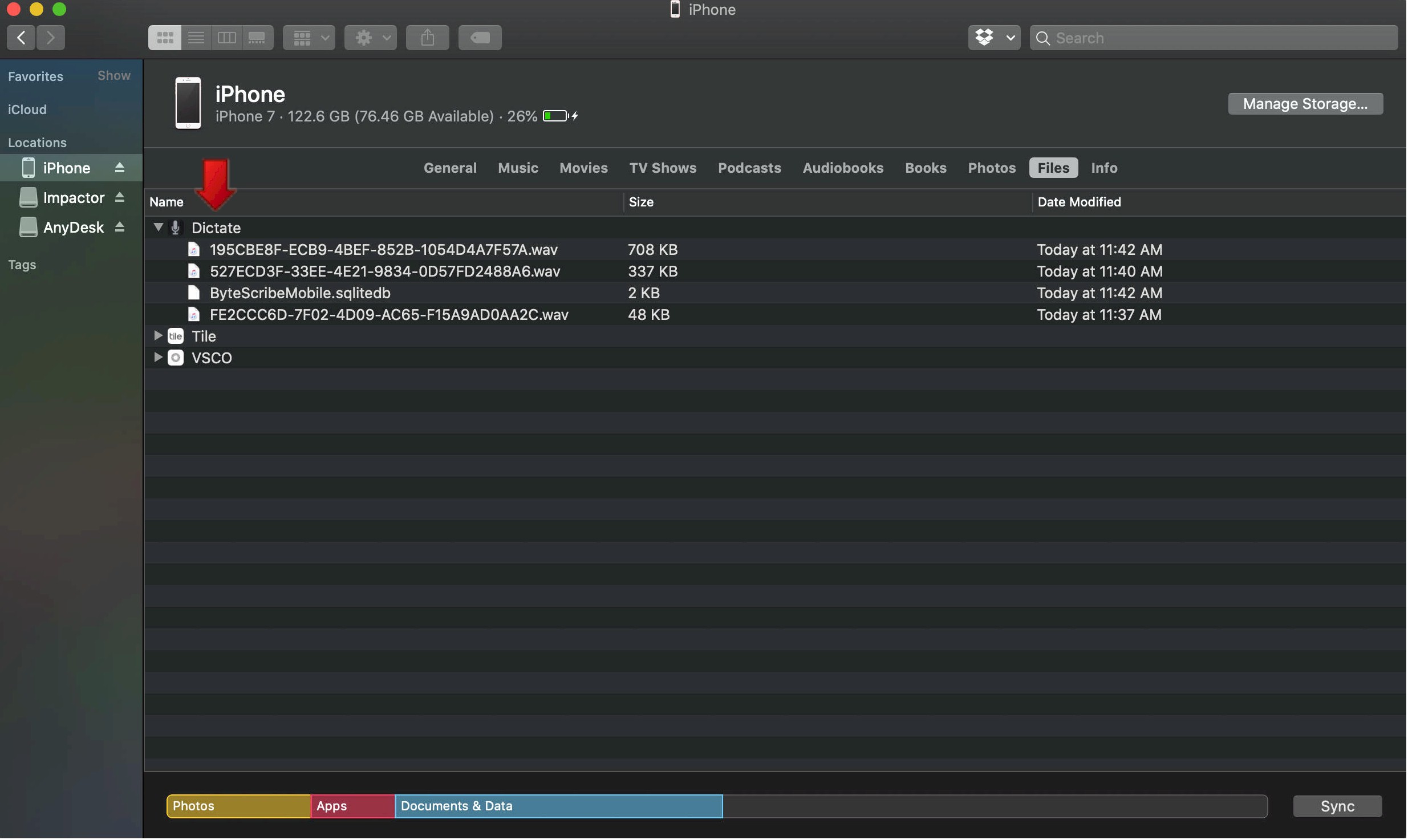Click the VSCO app icon
The height and width of the screenshot is (840, 1408).
coord(176,358)
